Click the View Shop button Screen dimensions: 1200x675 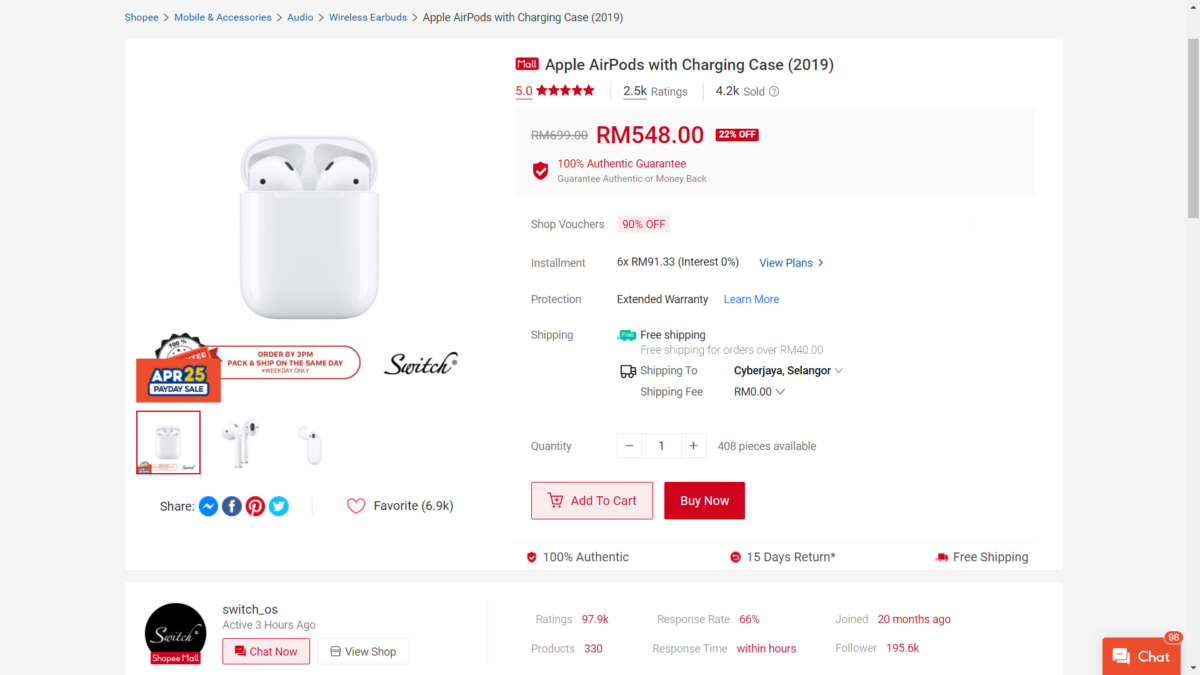point(363,652)
